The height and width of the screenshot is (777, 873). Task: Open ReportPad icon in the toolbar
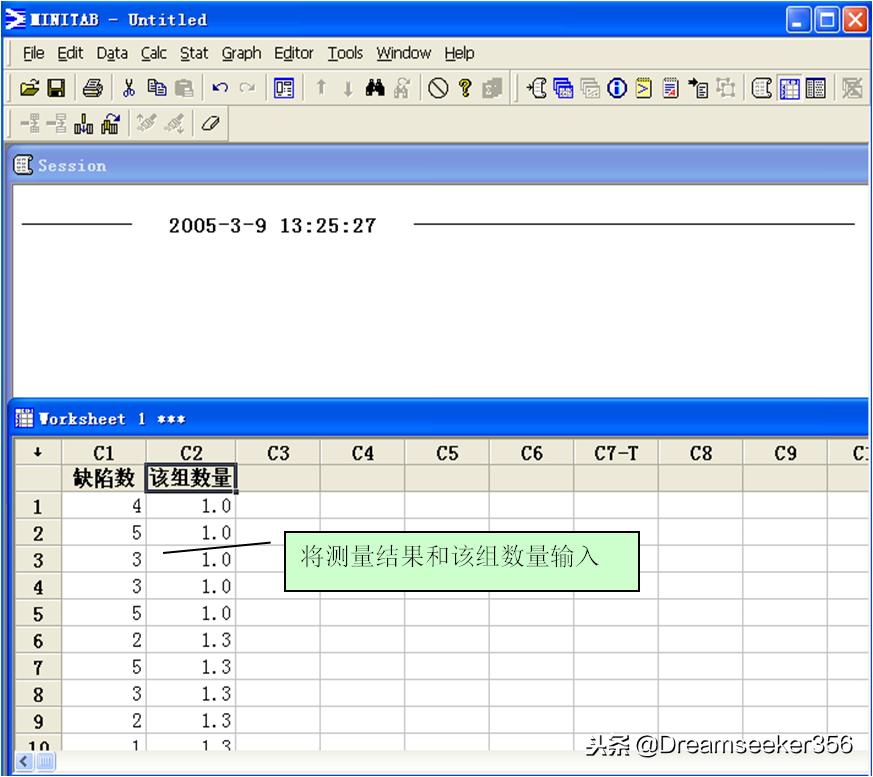671,88
